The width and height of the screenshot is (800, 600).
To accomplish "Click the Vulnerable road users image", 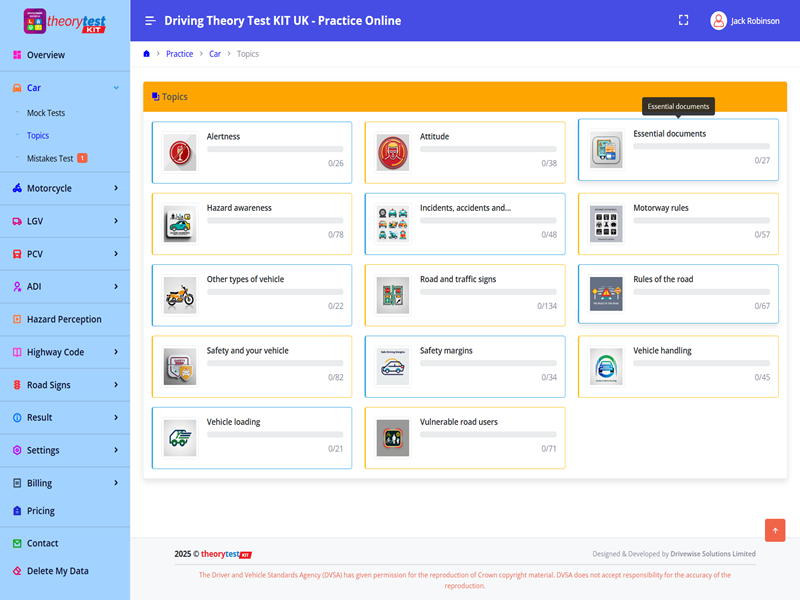I will [x=393, y=438].
